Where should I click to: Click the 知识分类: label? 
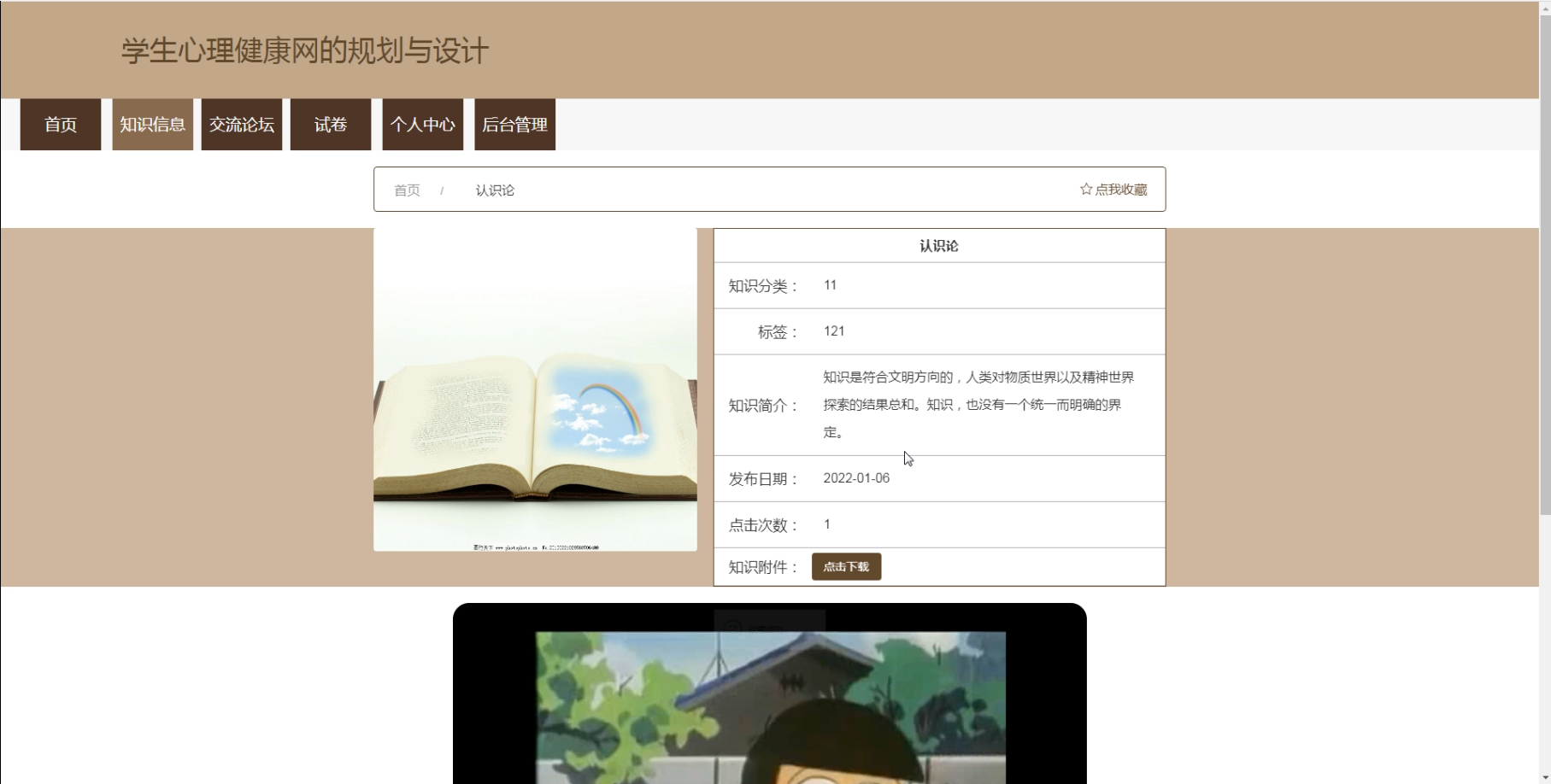pyautogui.click(x=763, y=286)
